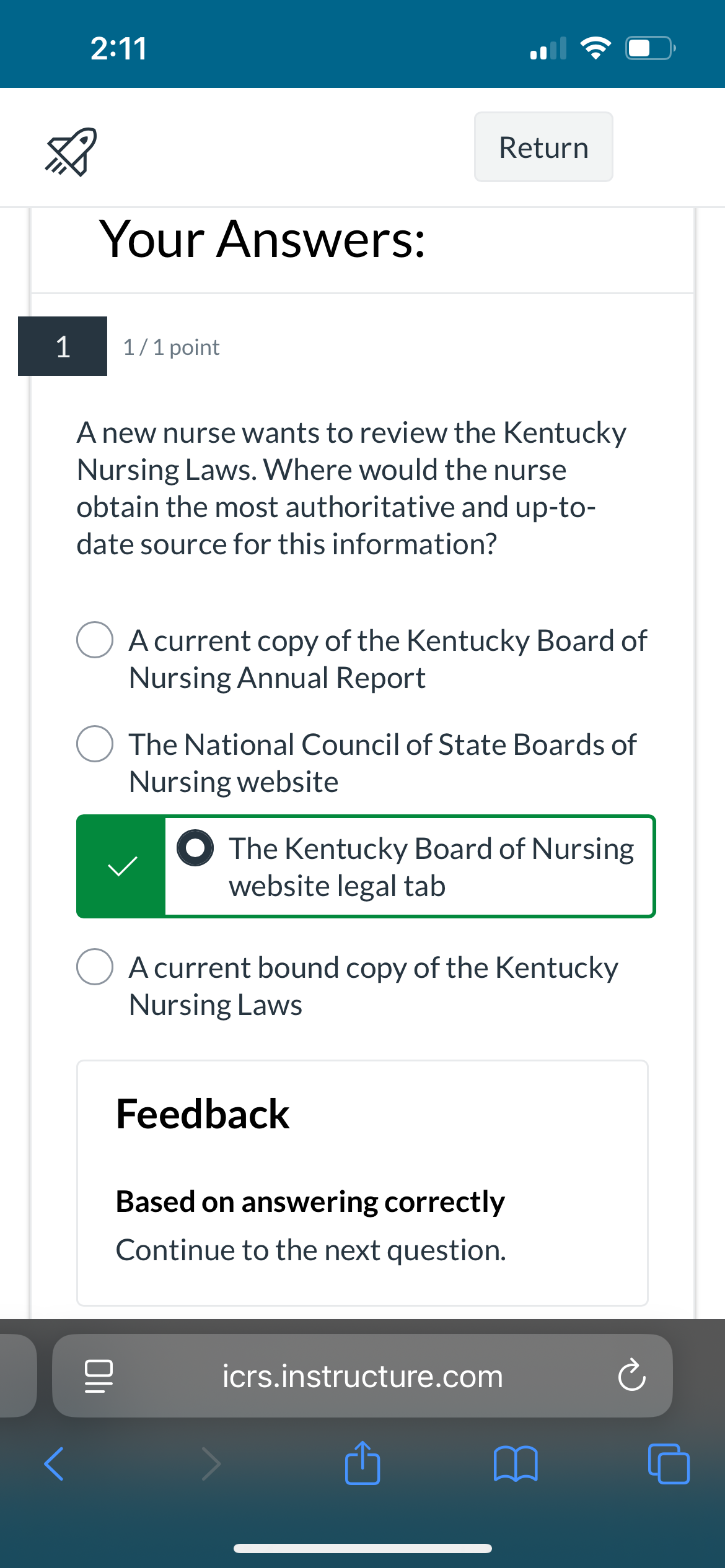Go back with Safari back arrow
This screenshot has height=1568, width=725.
point(55,1464)
